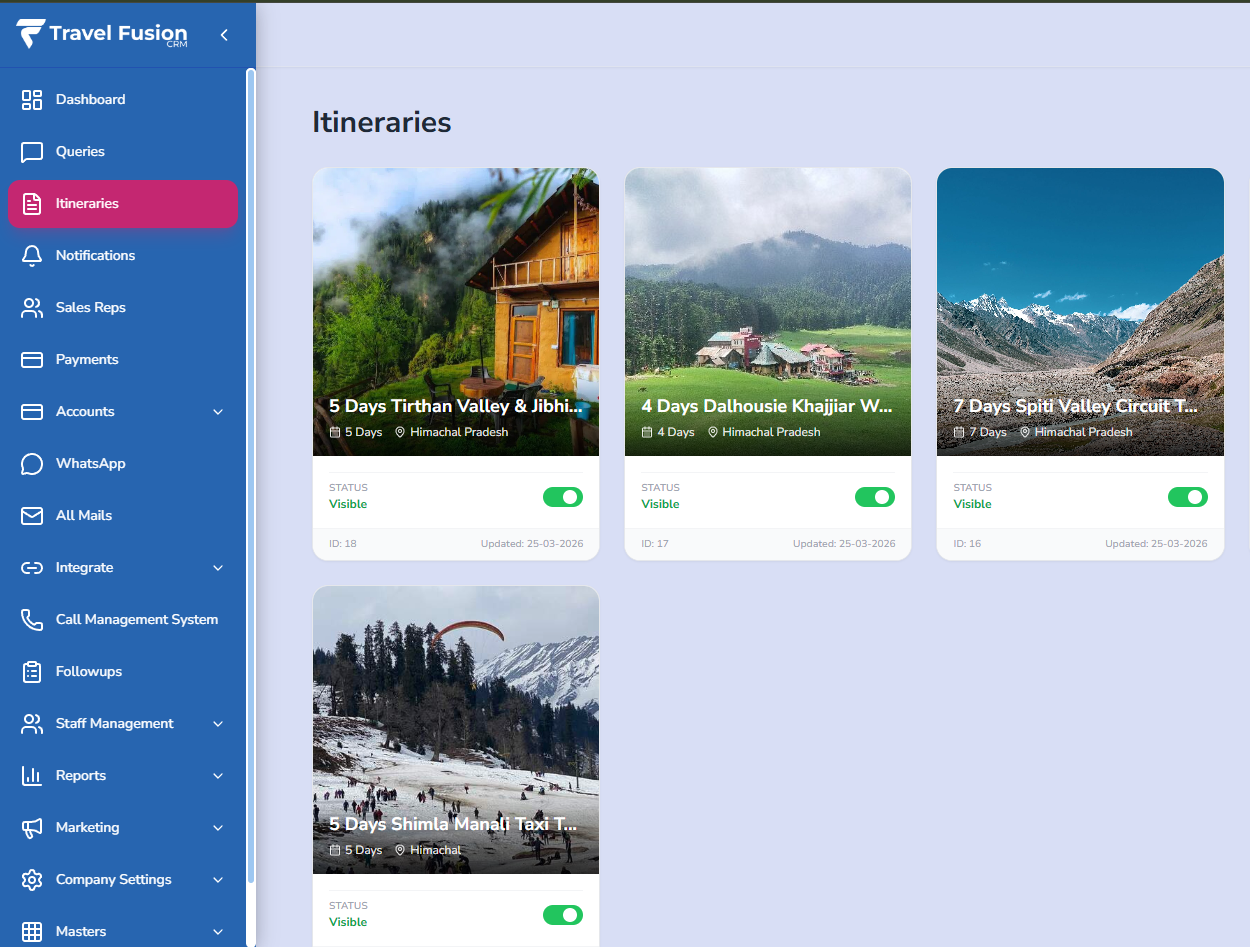This screenshot has width=1250, height=947.
Task: Toggle status of 5 Days Shimla Manali itinerary
Action: point(562,915)
